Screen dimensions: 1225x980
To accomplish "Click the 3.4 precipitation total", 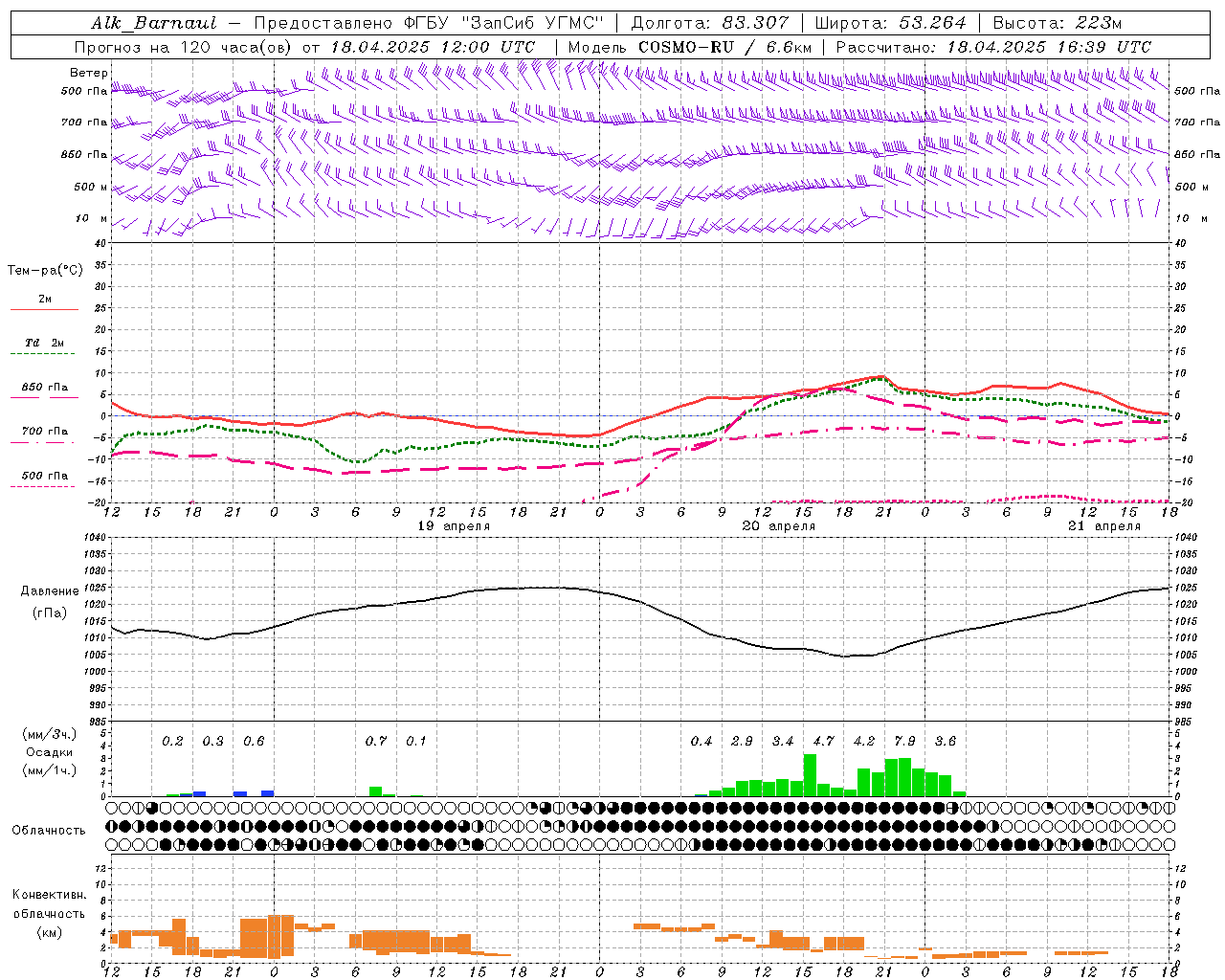I will point(783,741).
